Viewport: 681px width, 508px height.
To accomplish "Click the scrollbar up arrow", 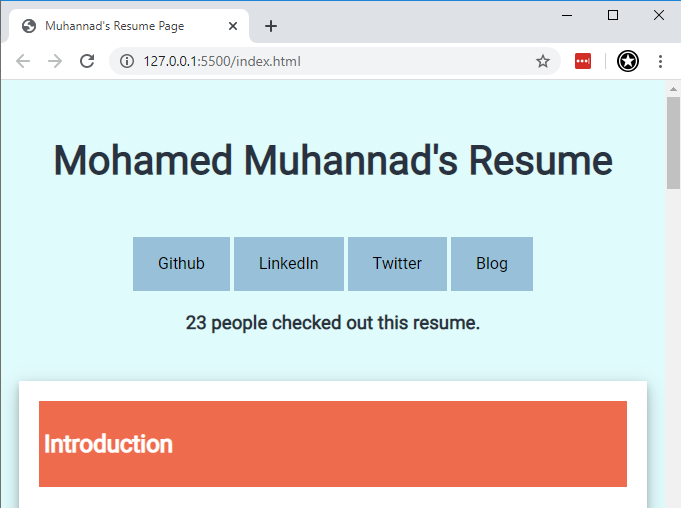I will click(x=673, y=88).
